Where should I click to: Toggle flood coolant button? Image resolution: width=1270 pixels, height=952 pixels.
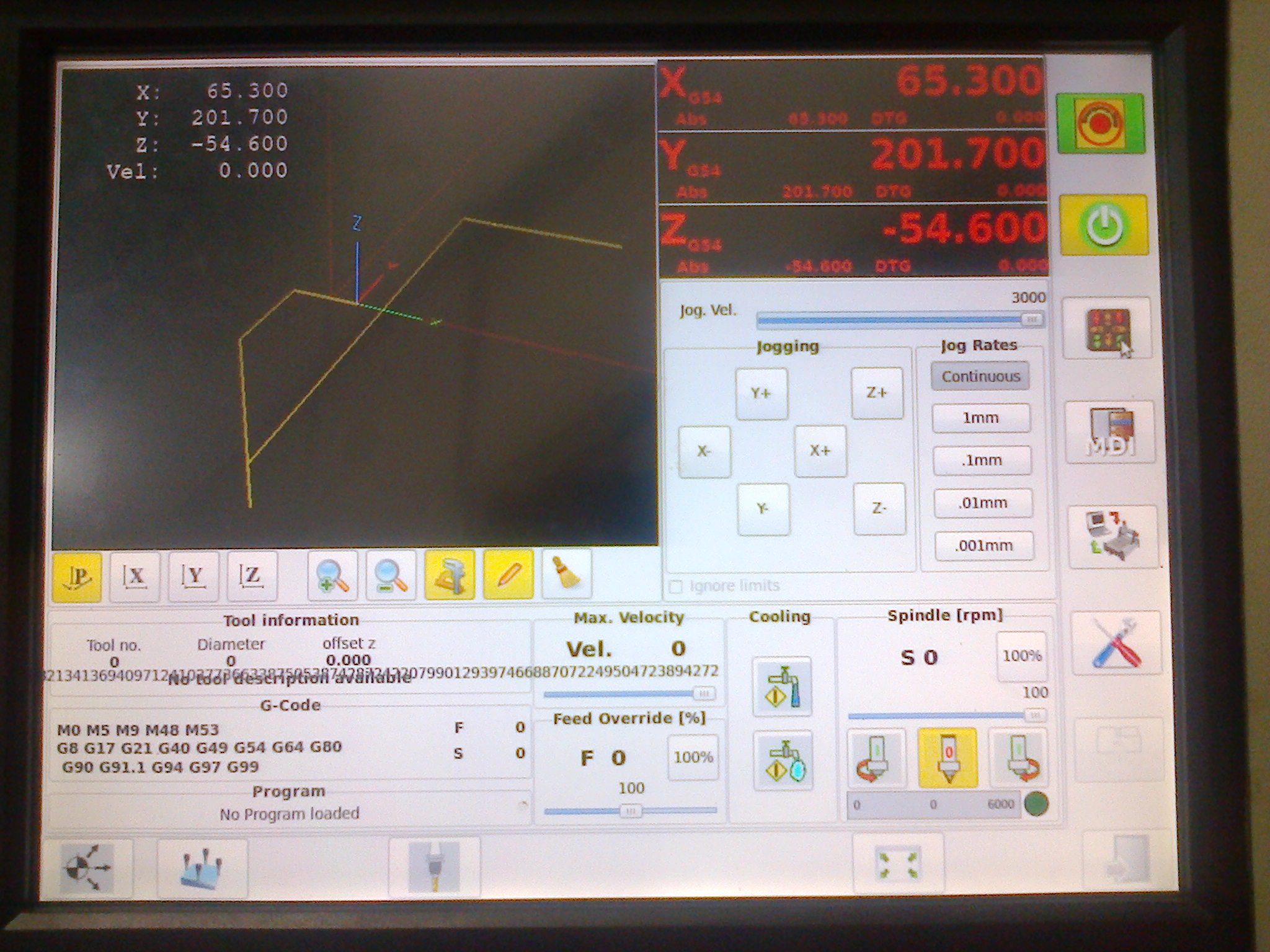tap(782, 687)
